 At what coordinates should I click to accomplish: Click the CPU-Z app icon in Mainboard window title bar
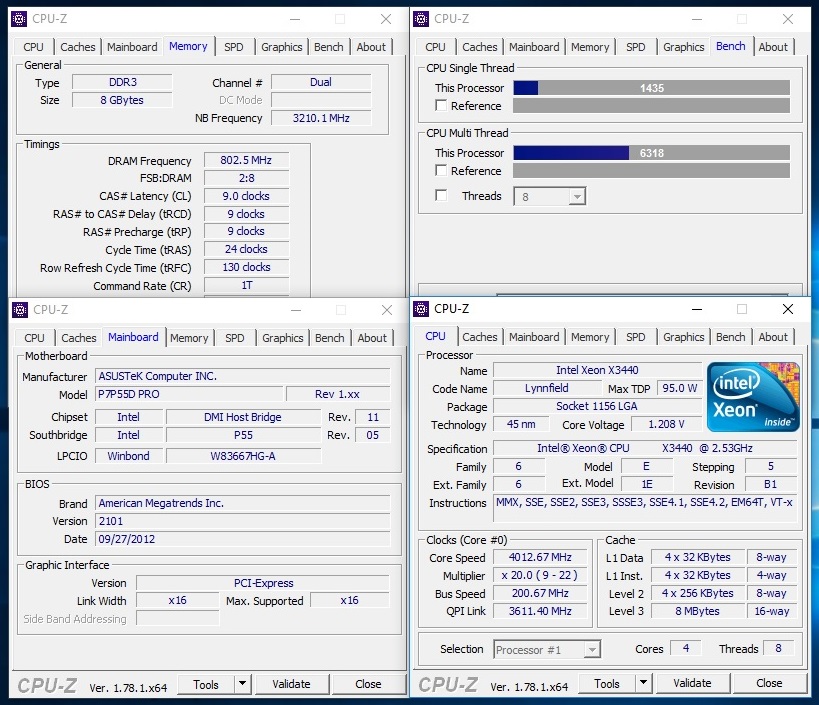(20, 310)
